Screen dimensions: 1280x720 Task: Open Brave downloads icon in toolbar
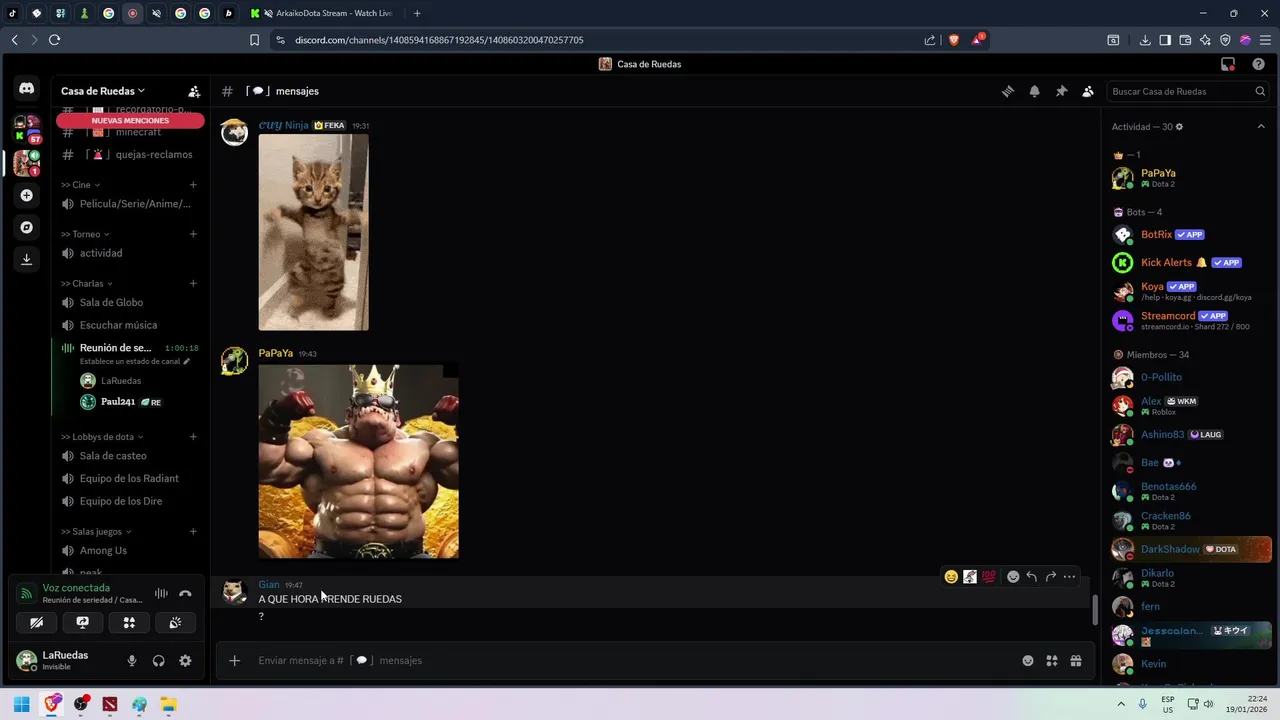coord(1145,40)
